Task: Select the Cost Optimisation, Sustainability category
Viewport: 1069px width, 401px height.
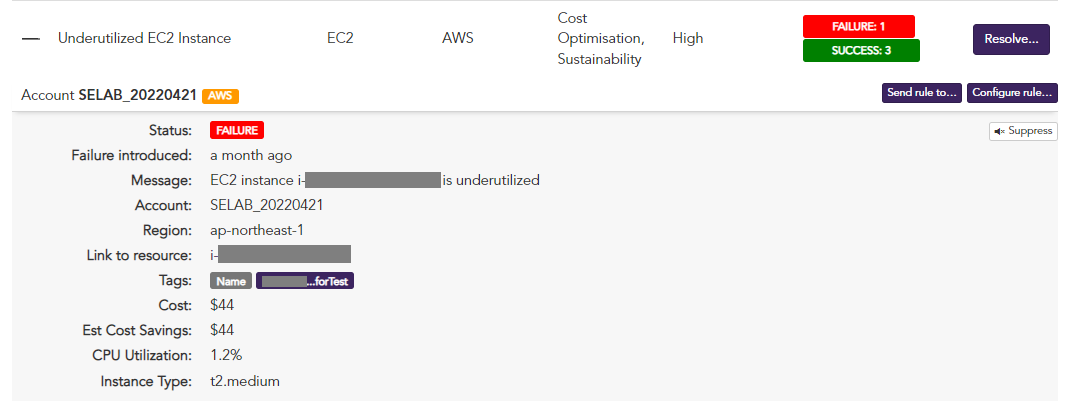Action: [600, 39]
